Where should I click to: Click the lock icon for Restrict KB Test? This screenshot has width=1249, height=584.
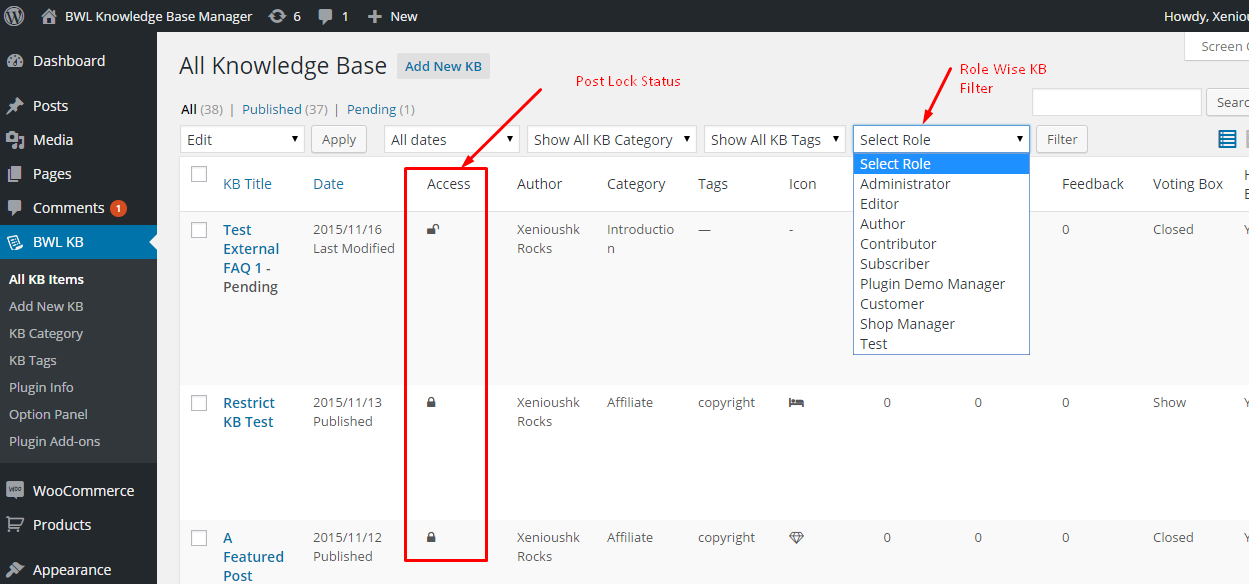point(432,402)
